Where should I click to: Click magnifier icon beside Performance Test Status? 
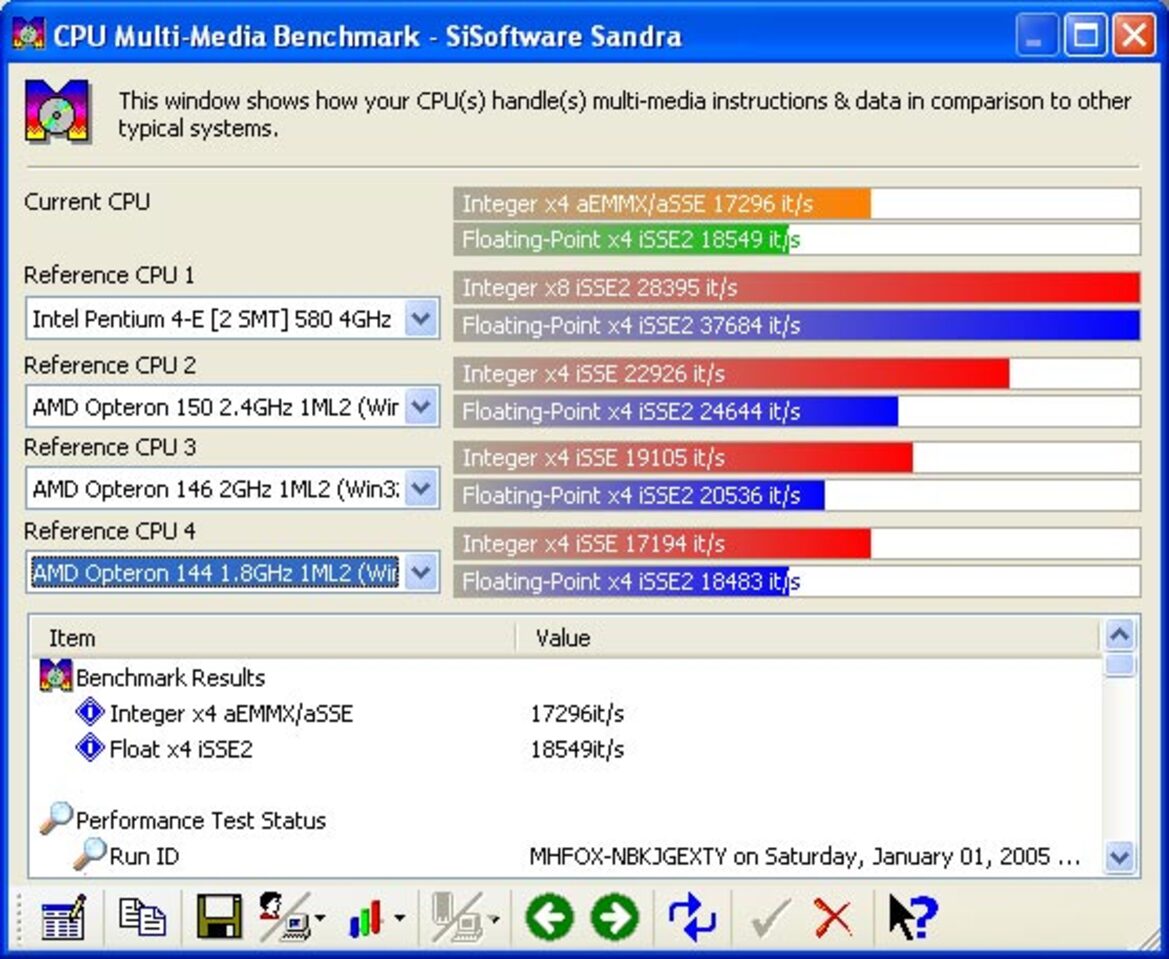coord(56,818)
